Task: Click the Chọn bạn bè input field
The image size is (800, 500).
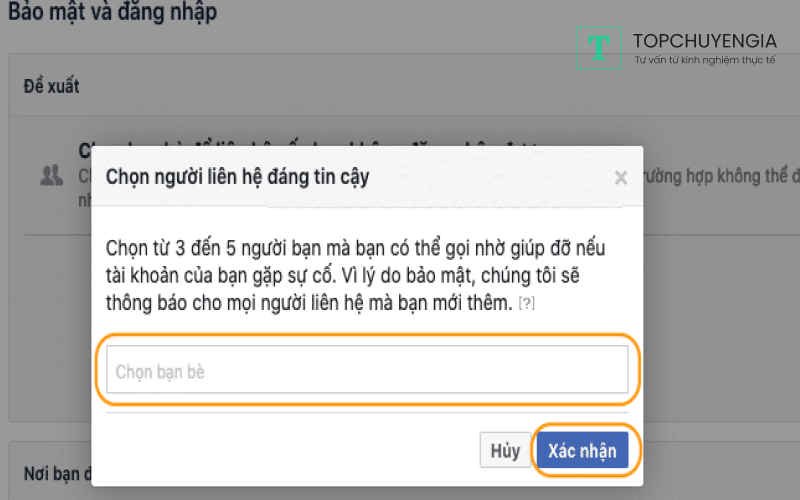Action: (367, 369)
